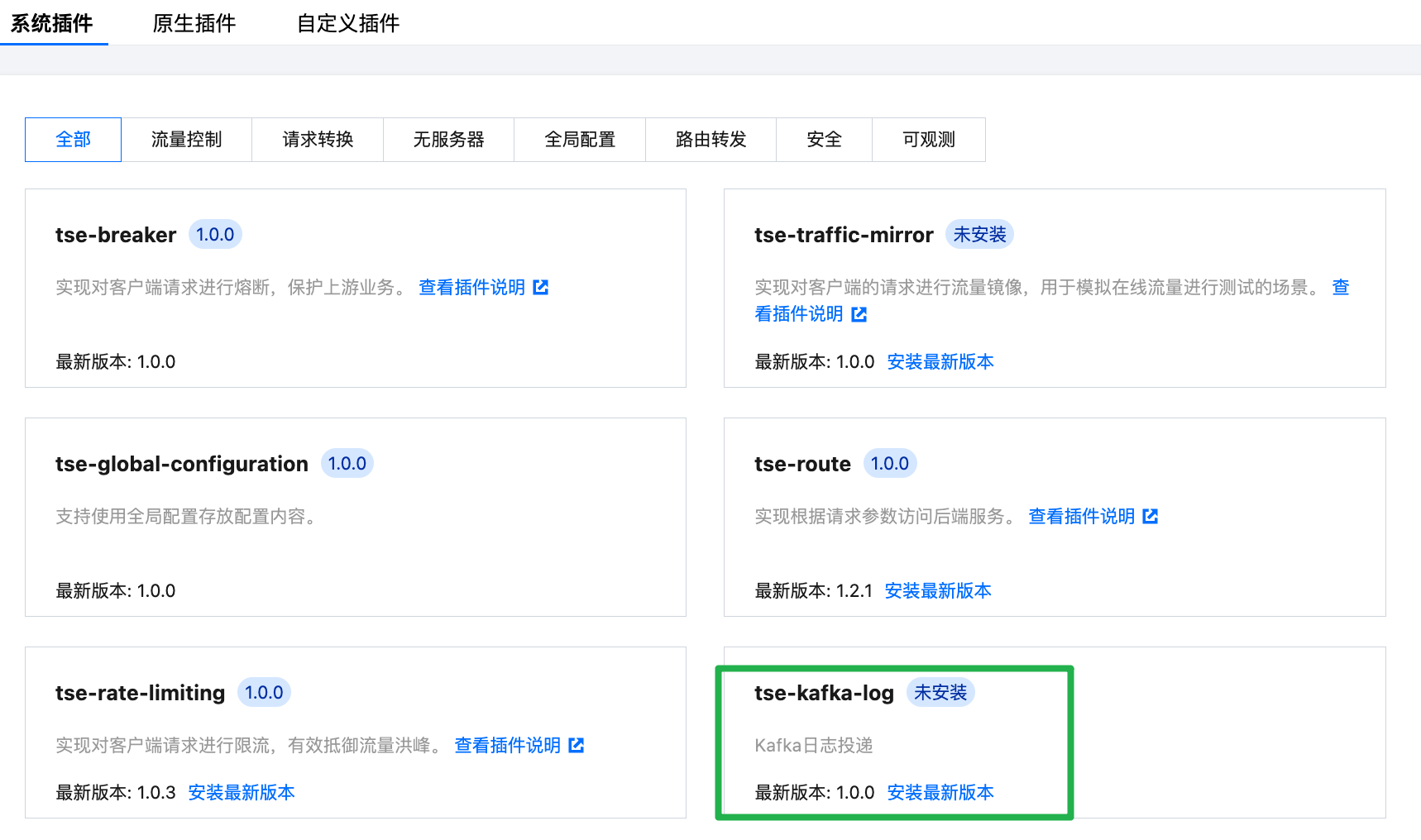This screenshot has height=840, width=1421.
Task: Open tse-route 查看插件说明 link
Action: [x=1082, y=516]
